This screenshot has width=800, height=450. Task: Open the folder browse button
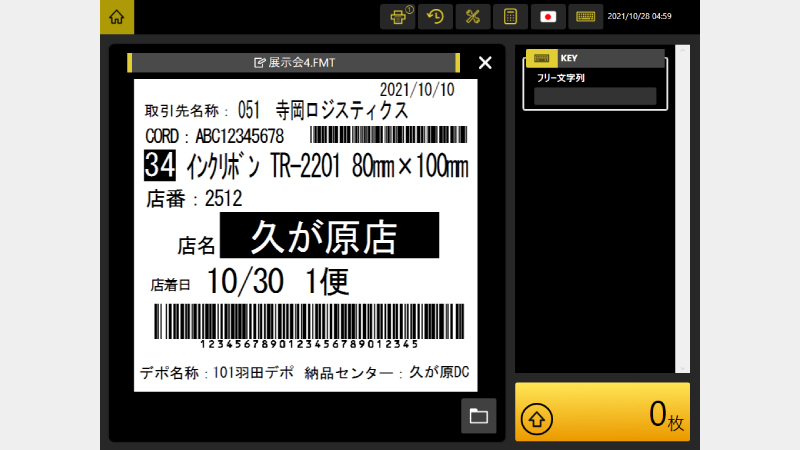tap(479, 416)
